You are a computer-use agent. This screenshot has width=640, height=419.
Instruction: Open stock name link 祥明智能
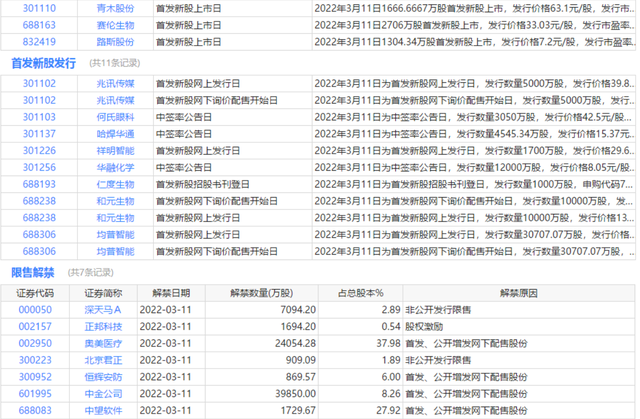116,151
